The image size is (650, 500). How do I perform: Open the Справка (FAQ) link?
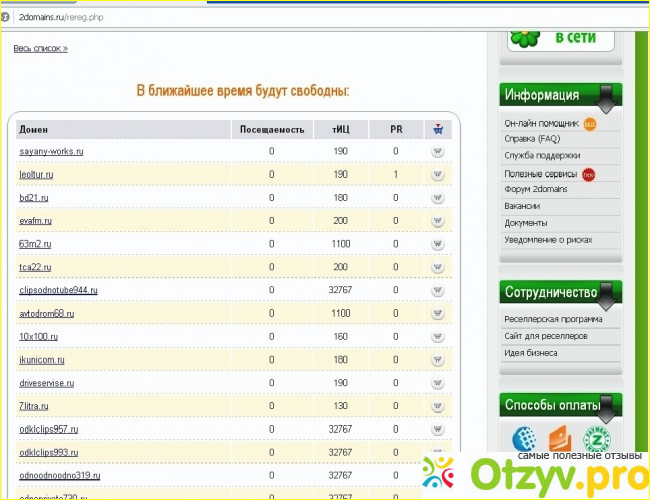(x=532, y=139)
